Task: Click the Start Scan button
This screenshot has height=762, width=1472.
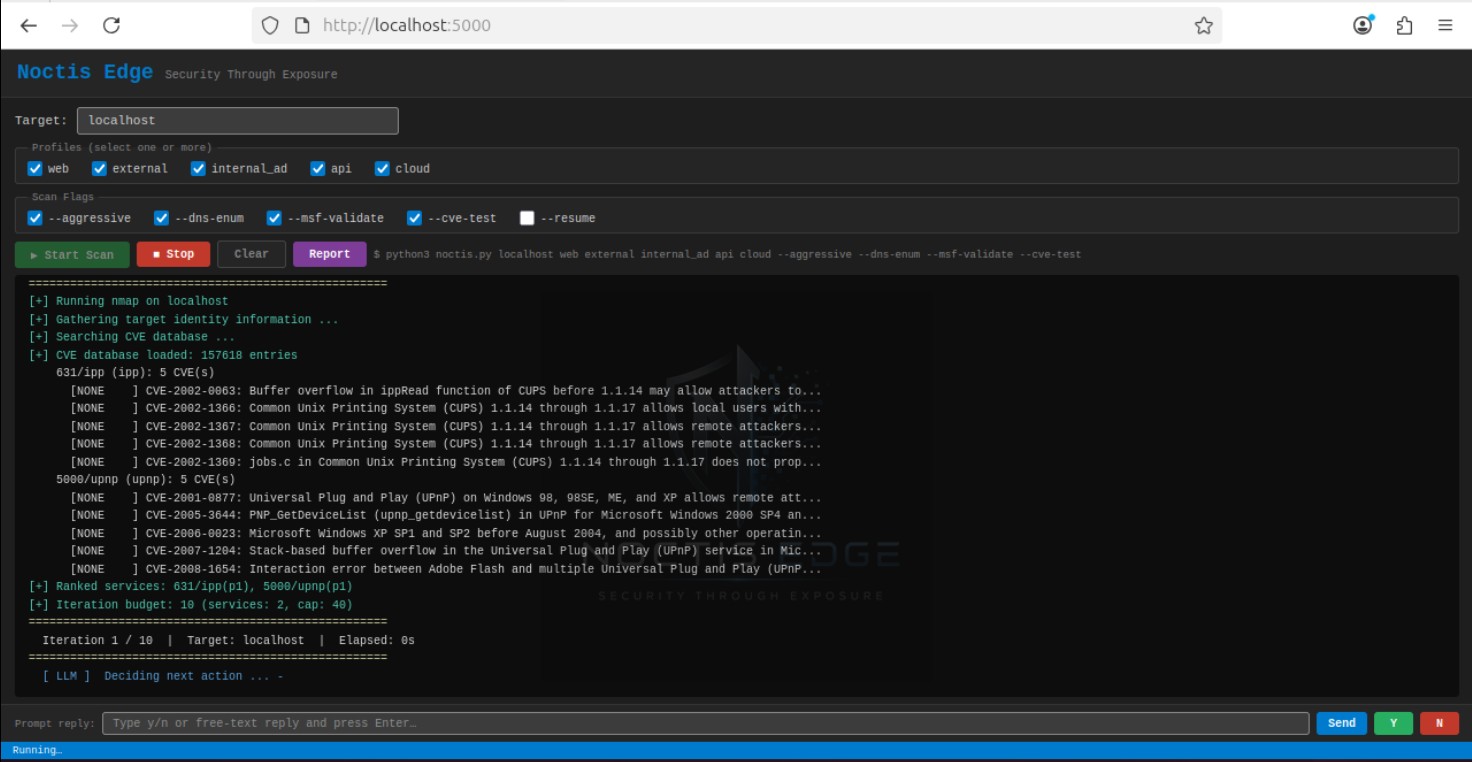Action: coord(72,254)
